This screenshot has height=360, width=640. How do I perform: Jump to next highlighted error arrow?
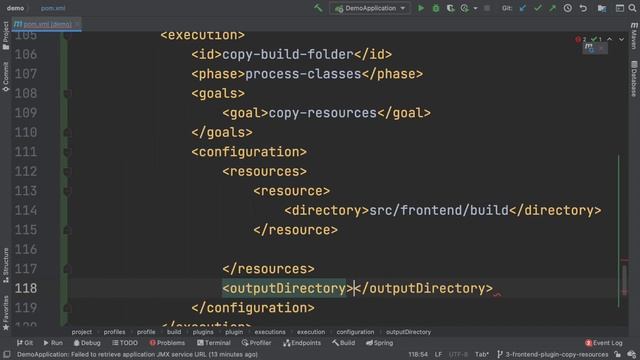point(621,40)
